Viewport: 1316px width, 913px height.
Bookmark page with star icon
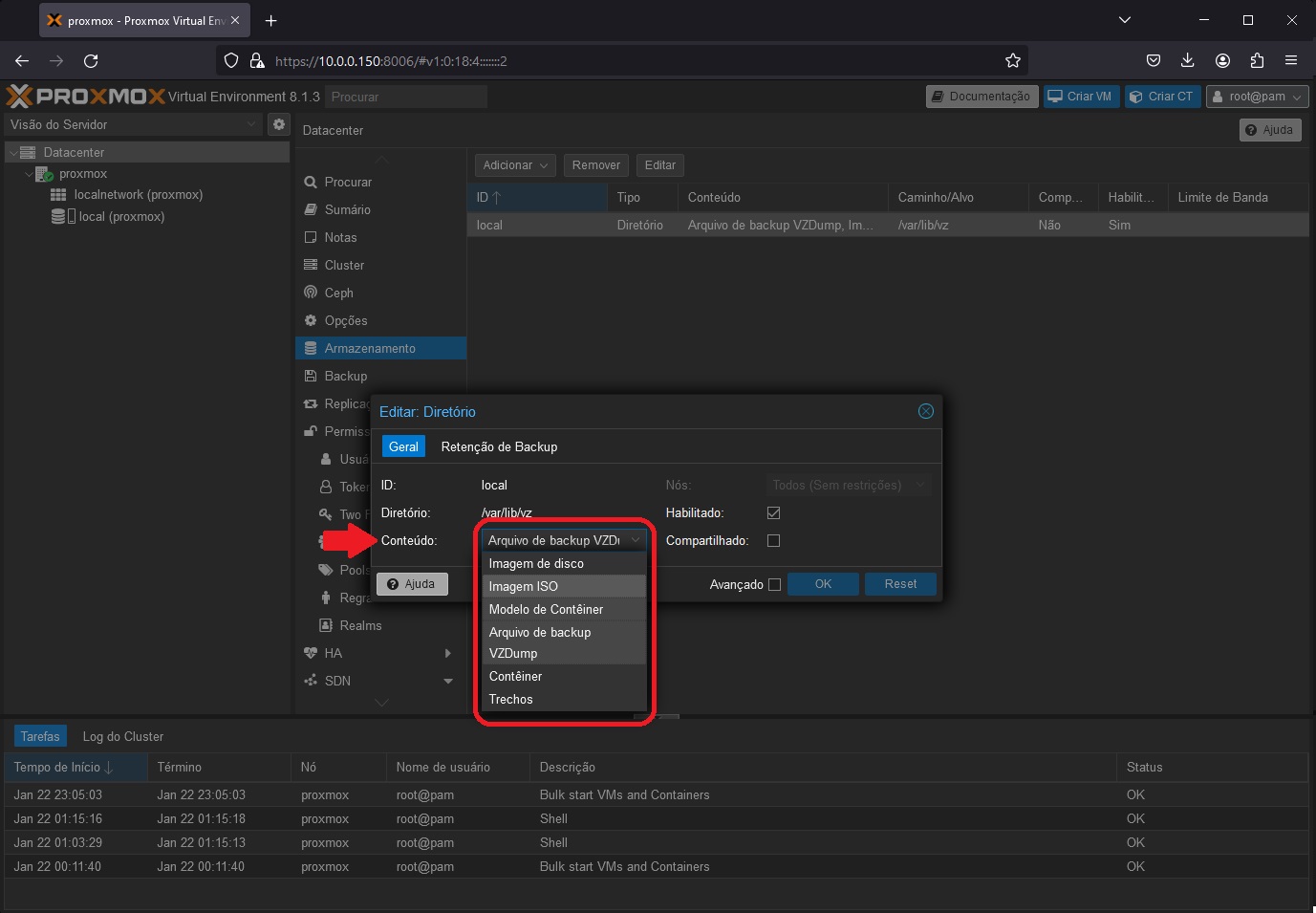[x=1013, y=60]
